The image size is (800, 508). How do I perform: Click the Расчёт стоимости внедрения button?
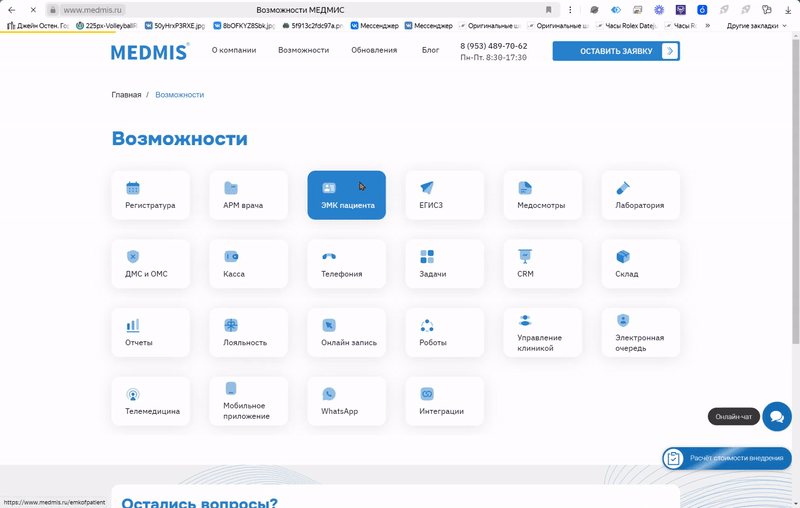tap(727, 458)
